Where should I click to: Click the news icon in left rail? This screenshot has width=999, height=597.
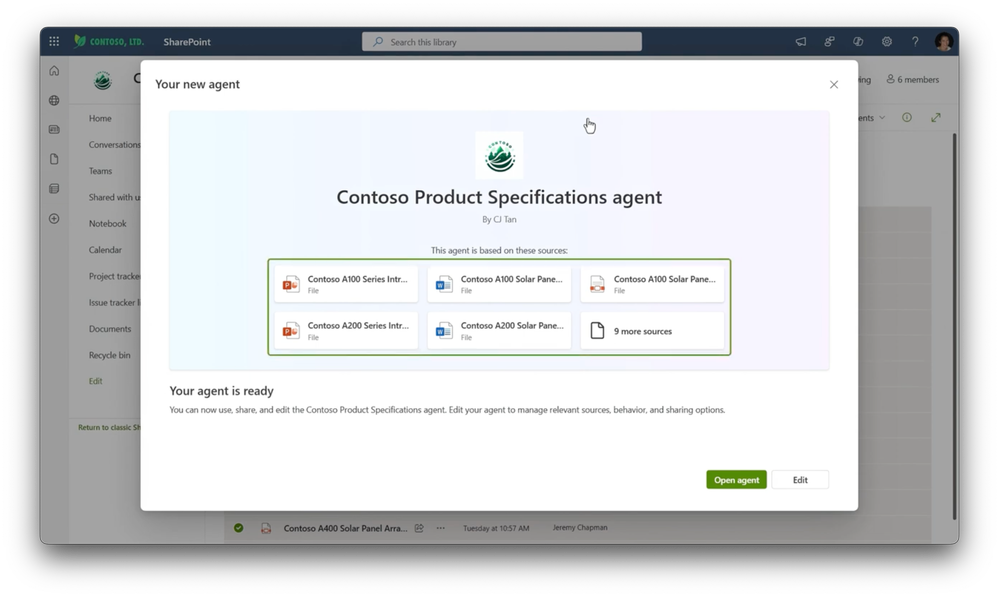click(54, 129)
